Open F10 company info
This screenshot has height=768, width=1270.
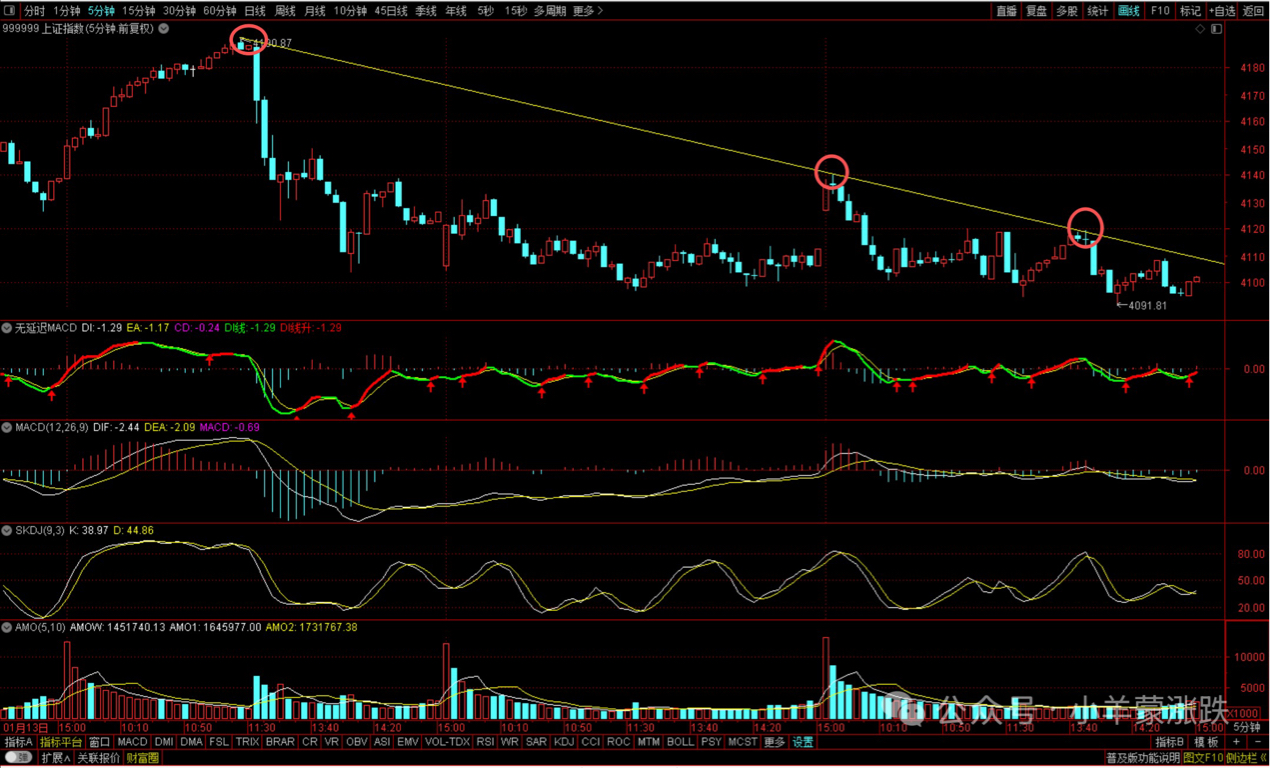coord(1160,11)
